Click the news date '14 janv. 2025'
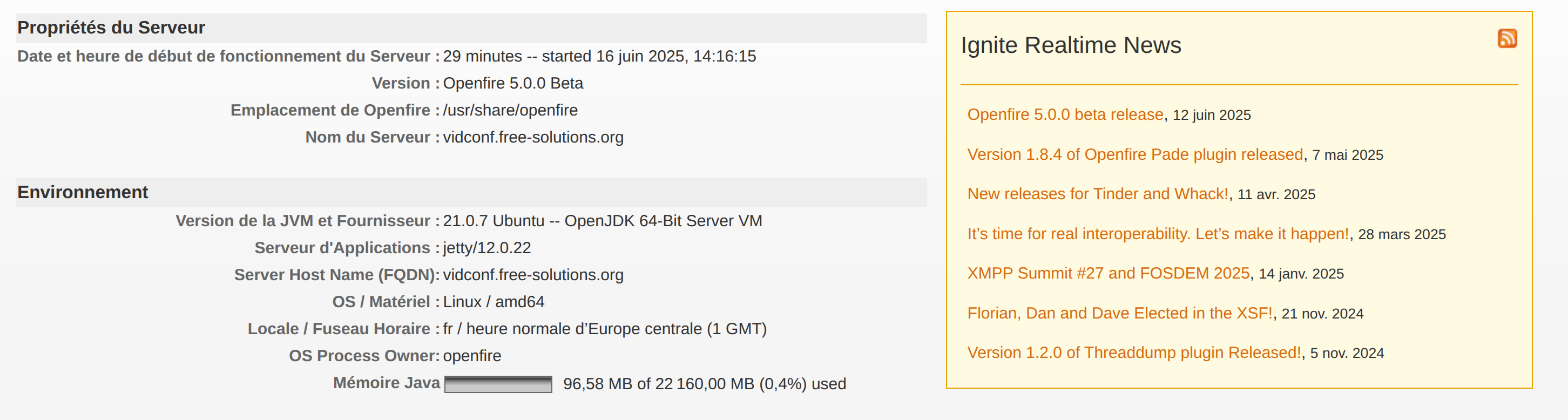 1301,274
